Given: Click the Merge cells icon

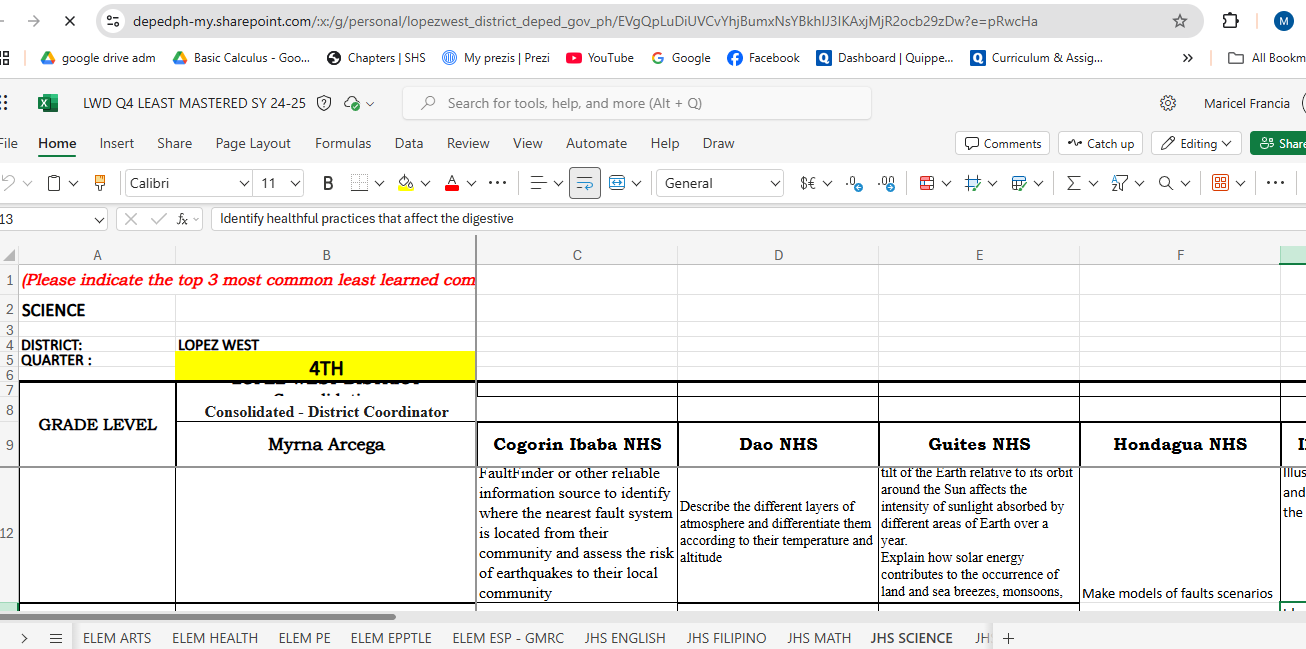Looking at the screenshot, I should [x=617, y=183].
